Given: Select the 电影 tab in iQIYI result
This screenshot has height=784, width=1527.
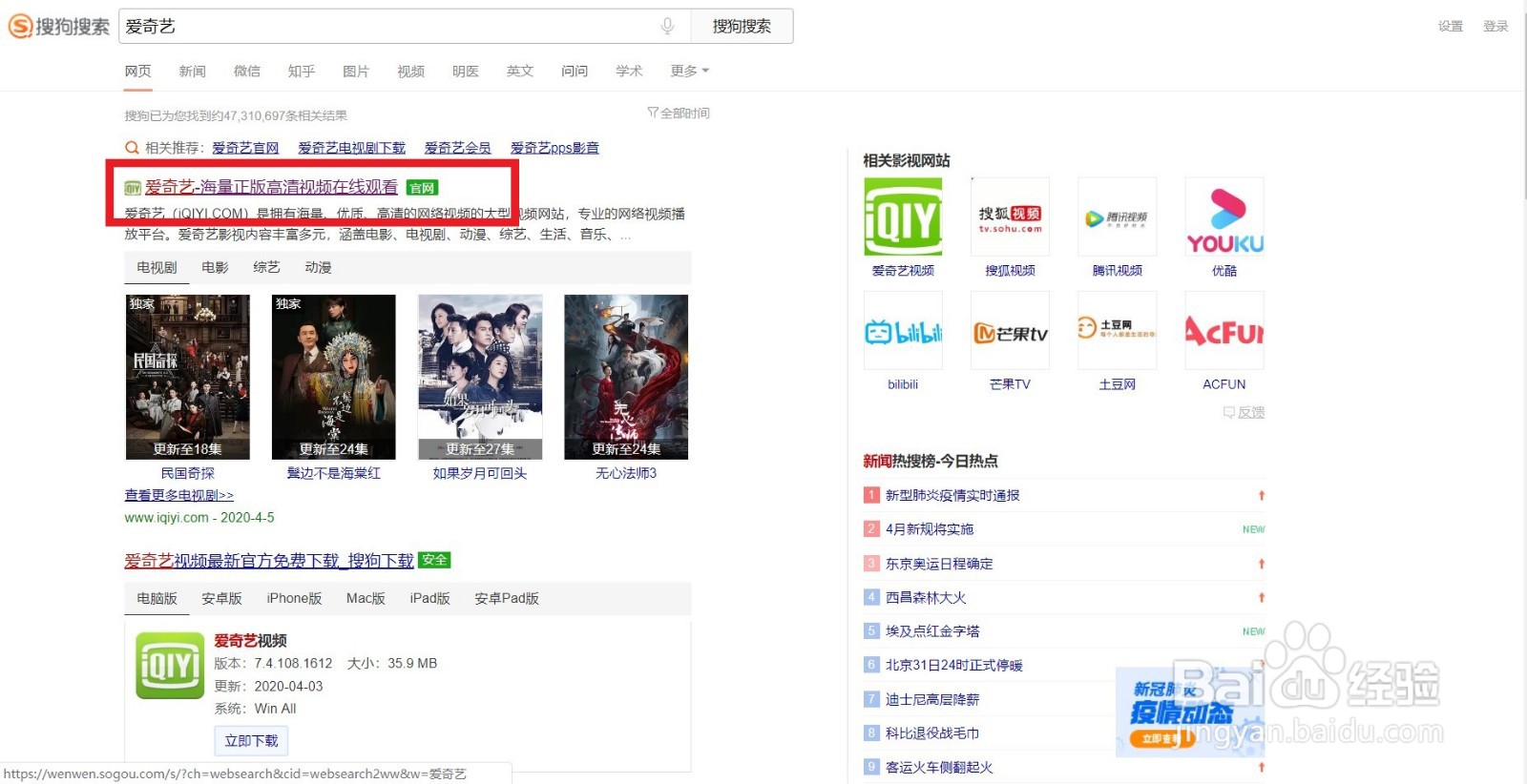Looking at the screenshot, I should tap(215, 267).
